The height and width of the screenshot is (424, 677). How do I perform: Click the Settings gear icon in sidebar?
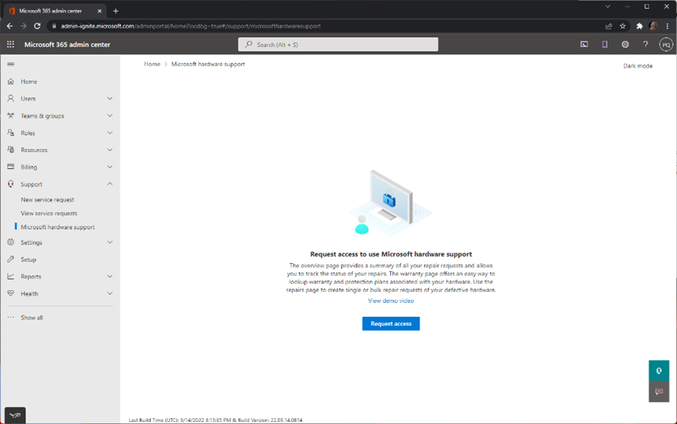[11, 242]
